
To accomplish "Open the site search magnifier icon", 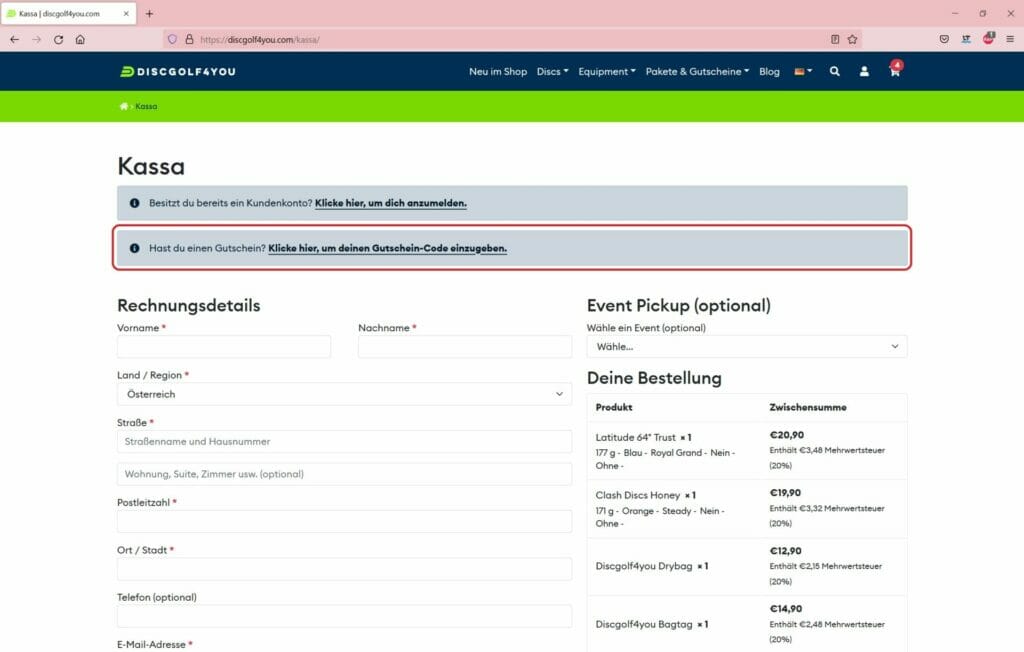I will [834, 72].
